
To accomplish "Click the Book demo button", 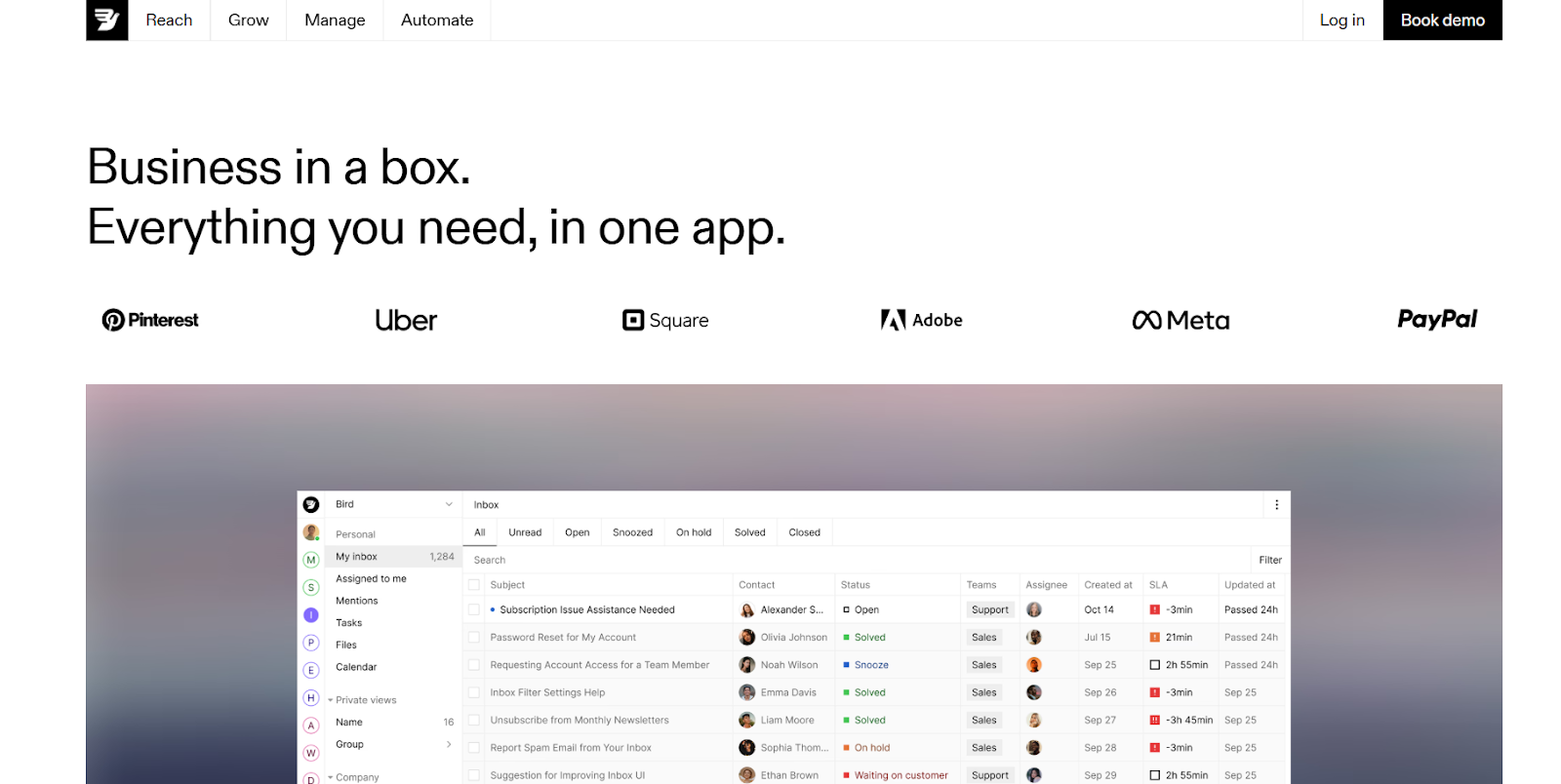I will (x=1442, y=20).
